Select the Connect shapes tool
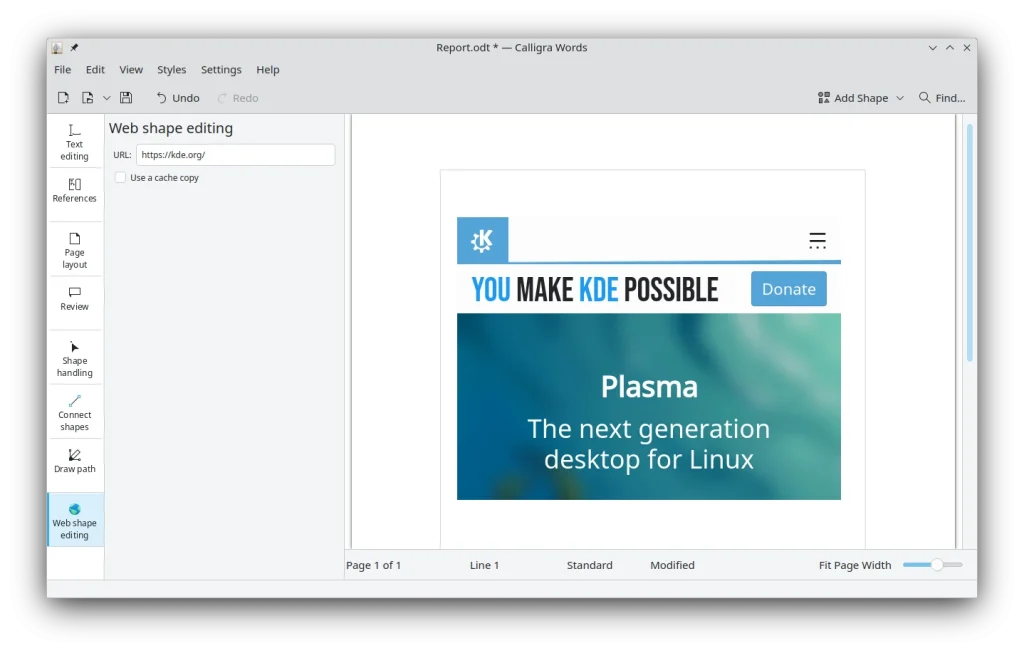Image resolution: width=1024 pixels, height=653 pixels. tap(74, 413)
